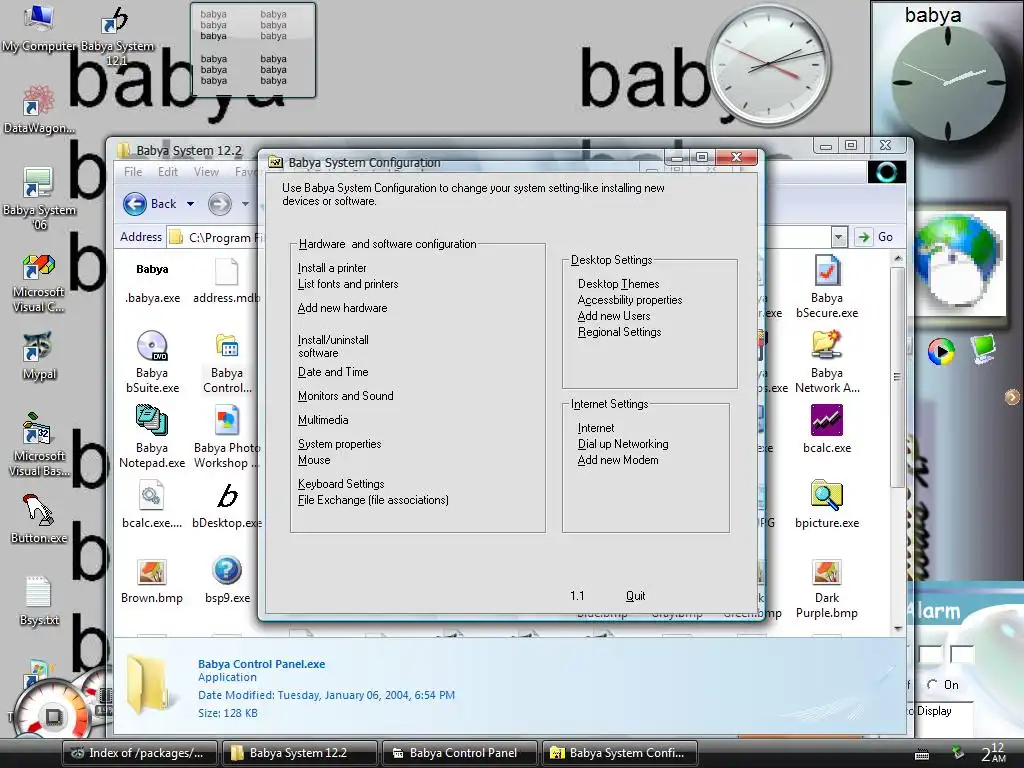Open Microsoft Visual Basic shortcut
Image resolution: width=1024 pixels, height=768 pixels.
(x=38, y=445)
